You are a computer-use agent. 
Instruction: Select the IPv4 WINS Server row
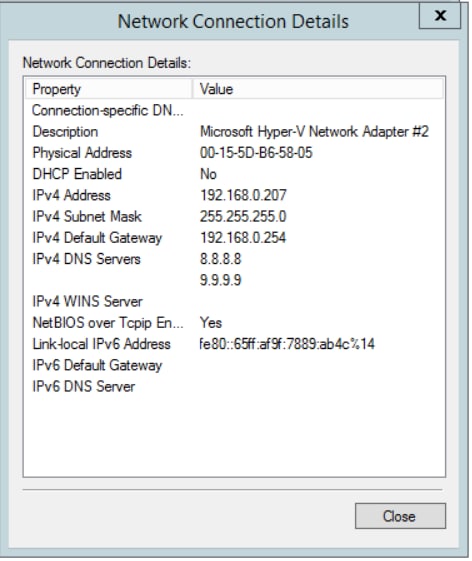tap(234, 302)
